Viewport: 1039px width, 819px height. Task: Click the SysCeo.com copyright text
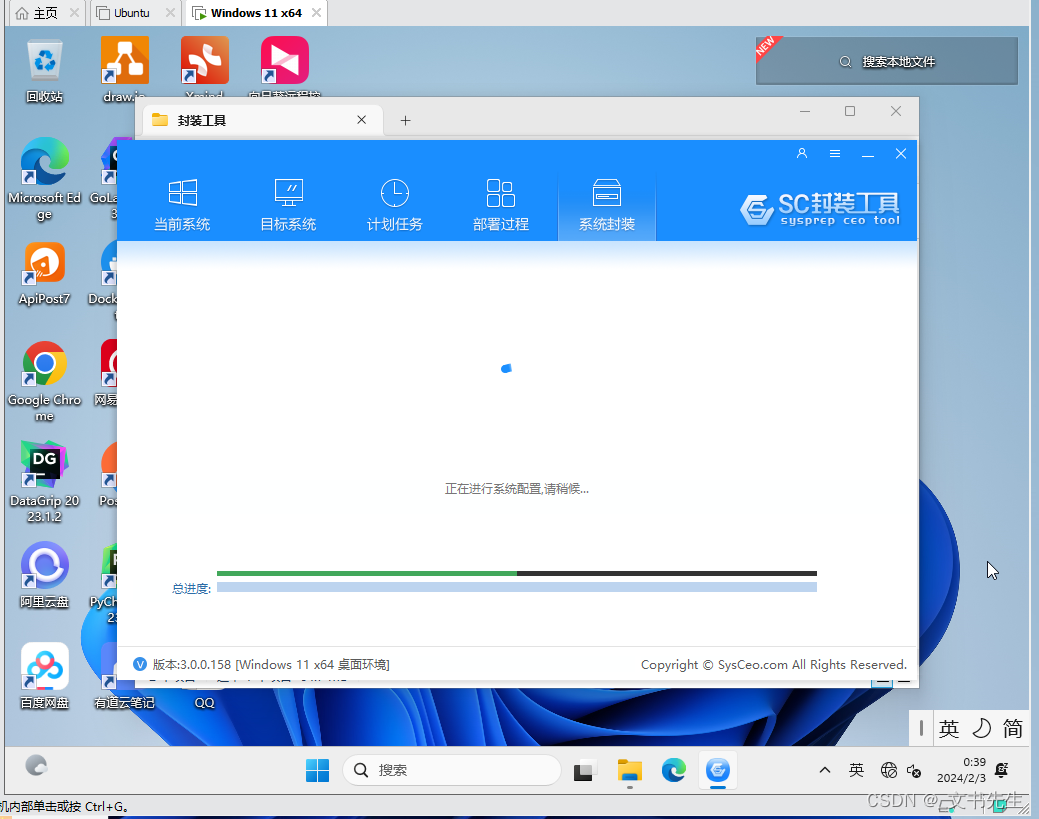tap(773, 665)
